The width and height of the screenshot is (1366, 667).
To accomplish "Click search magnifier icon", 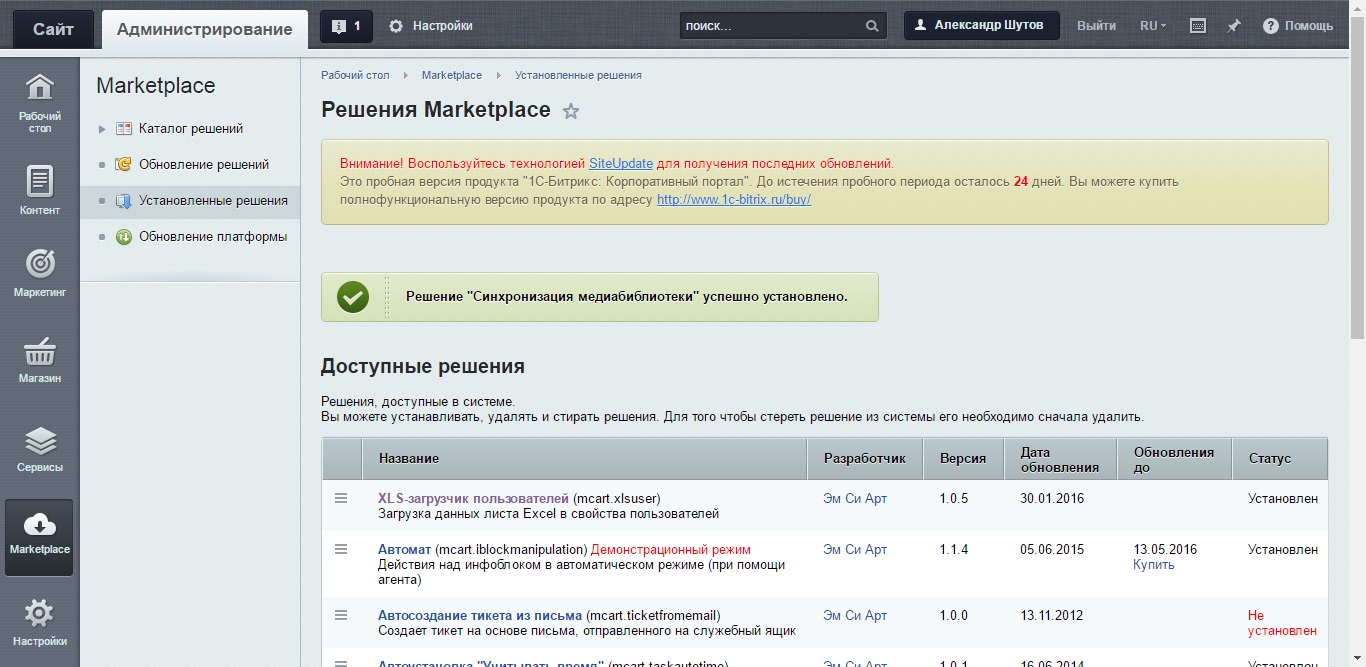I will pyautogui.click(x=872, y=26).
